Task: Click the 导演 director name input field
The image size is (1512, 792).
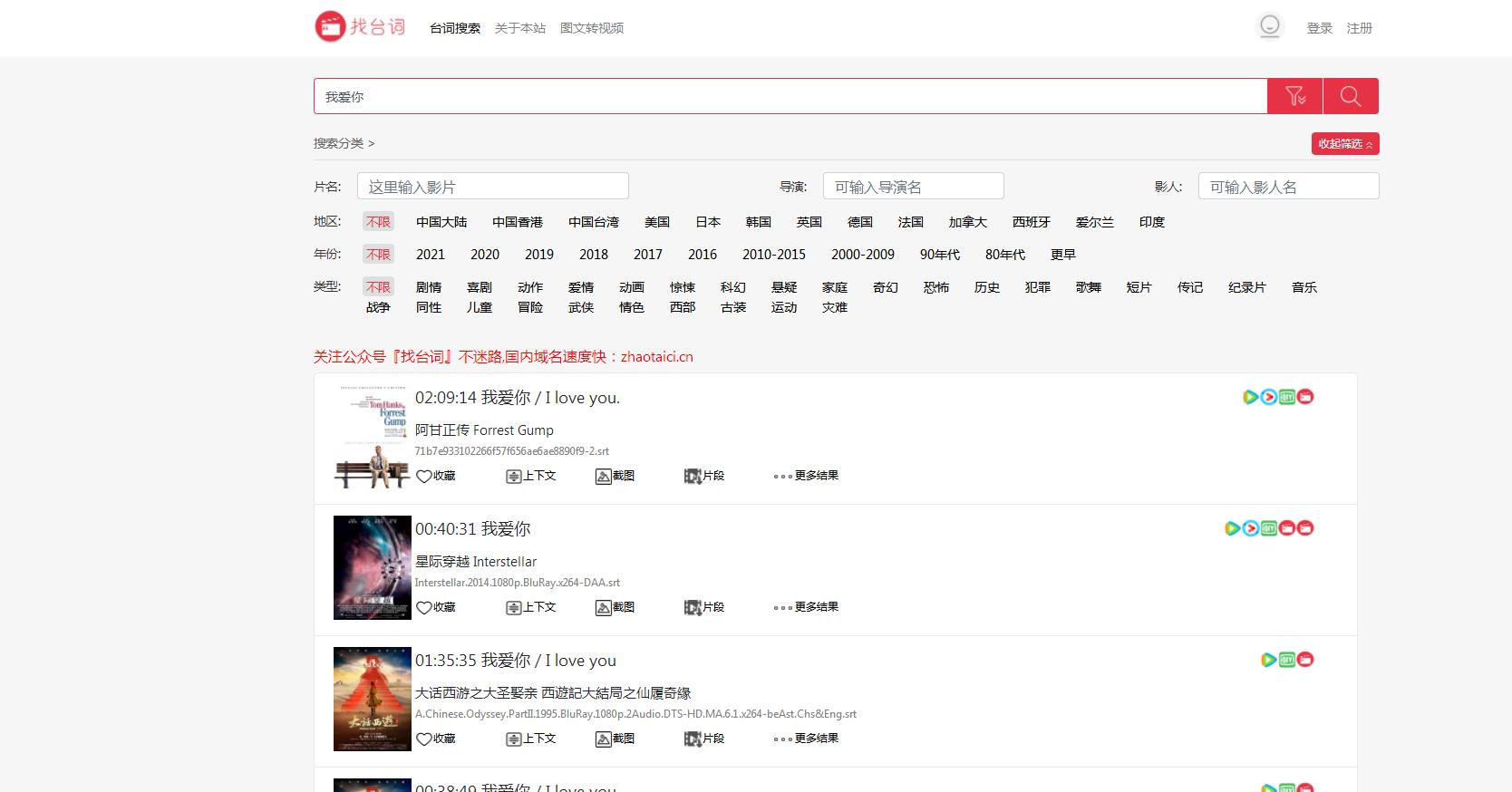Action: coord(913,187)
